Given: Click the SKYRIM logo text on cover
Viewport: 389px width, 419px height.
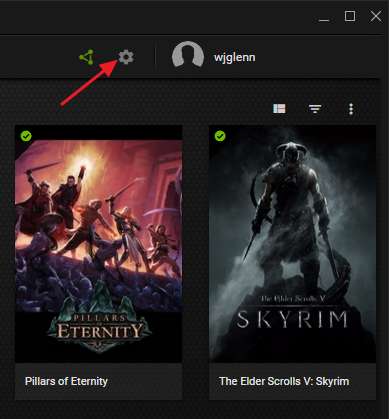Looking at the screenshot, I should (292, 319).
